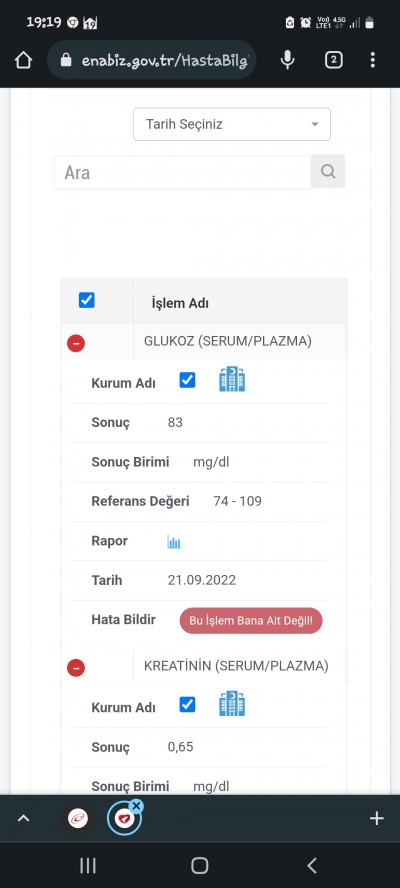Open the Tarih Seçiniz dropdown
Image resolution: width=400 pixels, height=888 pixels.
[x=232, y=124]
